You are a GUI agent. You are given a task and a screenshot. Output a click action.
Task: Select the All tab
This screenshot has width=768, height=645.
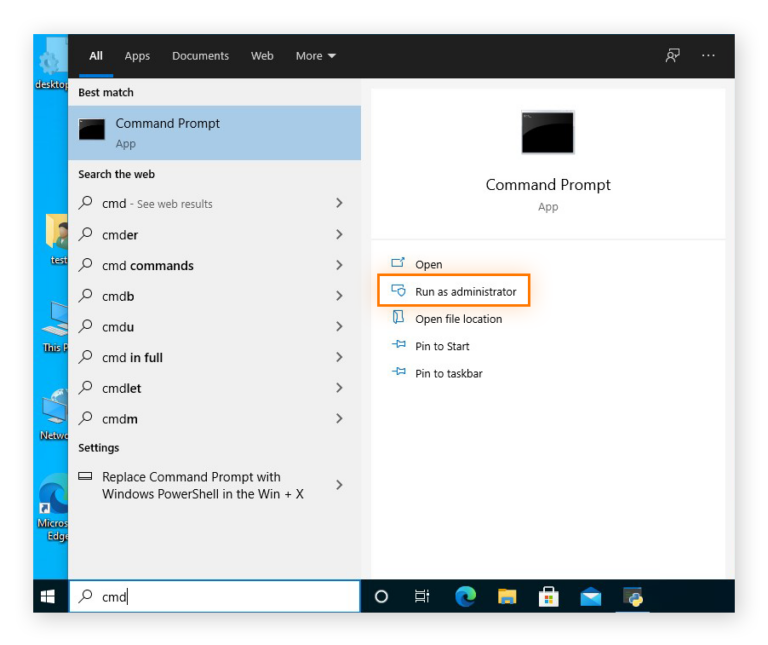96,56
